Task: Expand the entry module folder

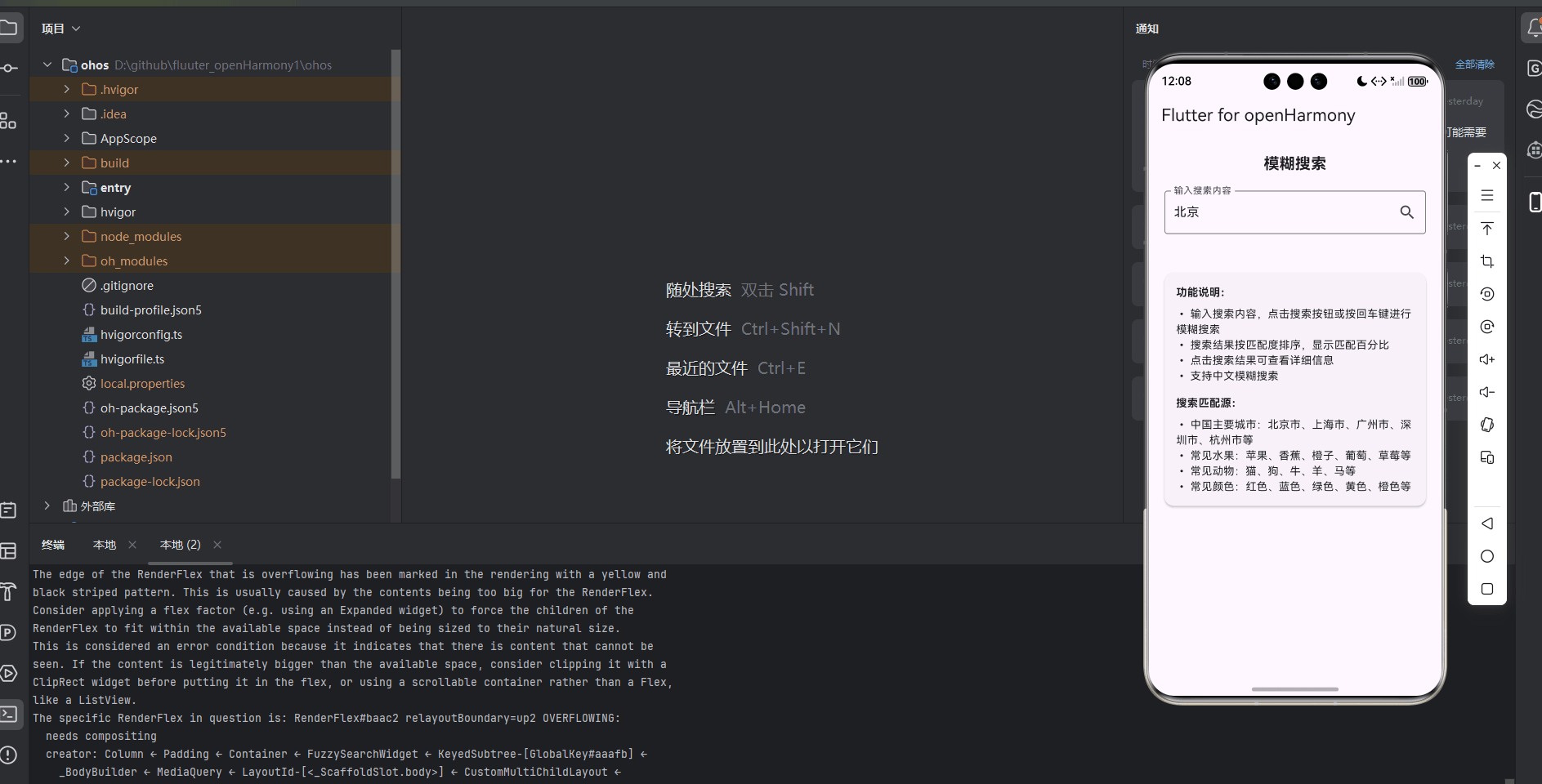Action: pyautogui.click(x=67, y=187)
